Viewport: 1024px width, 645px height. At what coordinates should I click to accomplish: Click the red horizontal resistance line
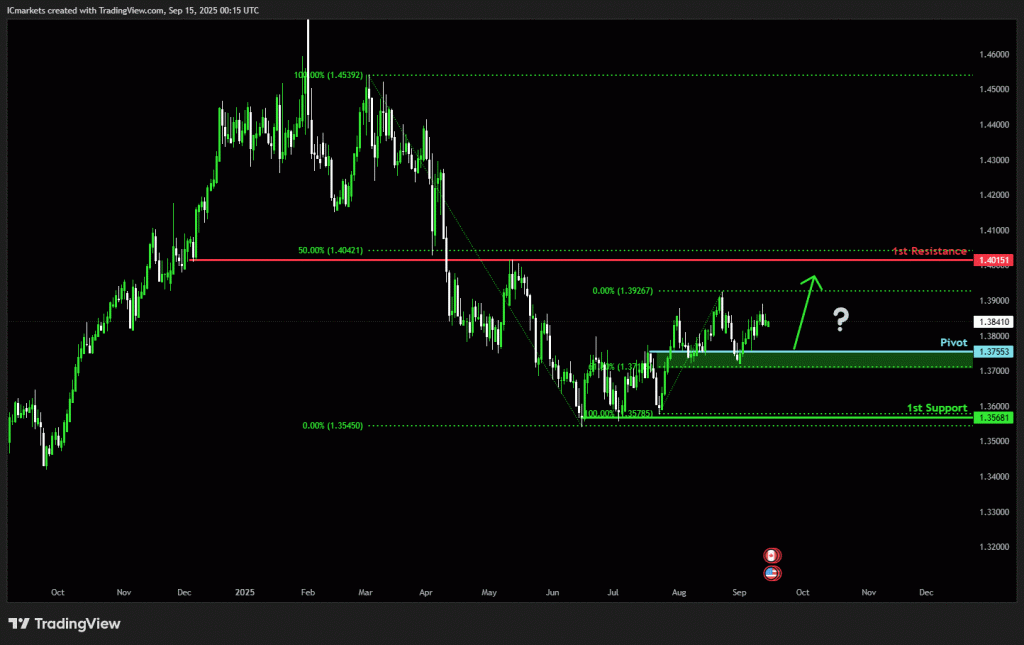[581, 260]
